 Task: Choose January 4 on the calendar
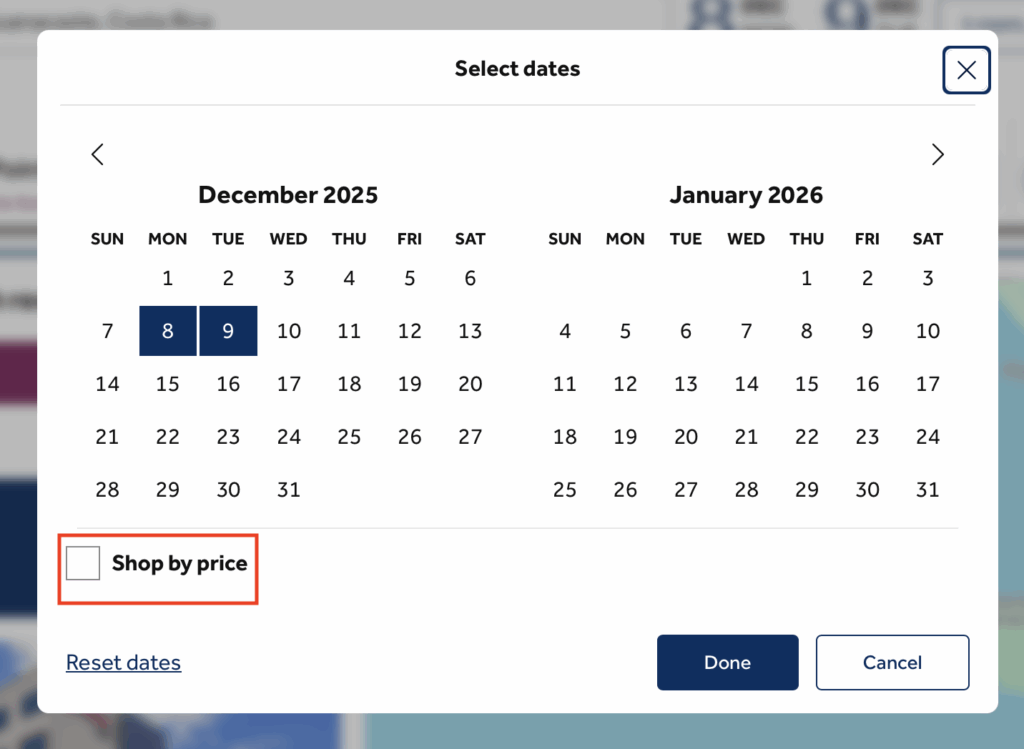[x=565, y=330]
